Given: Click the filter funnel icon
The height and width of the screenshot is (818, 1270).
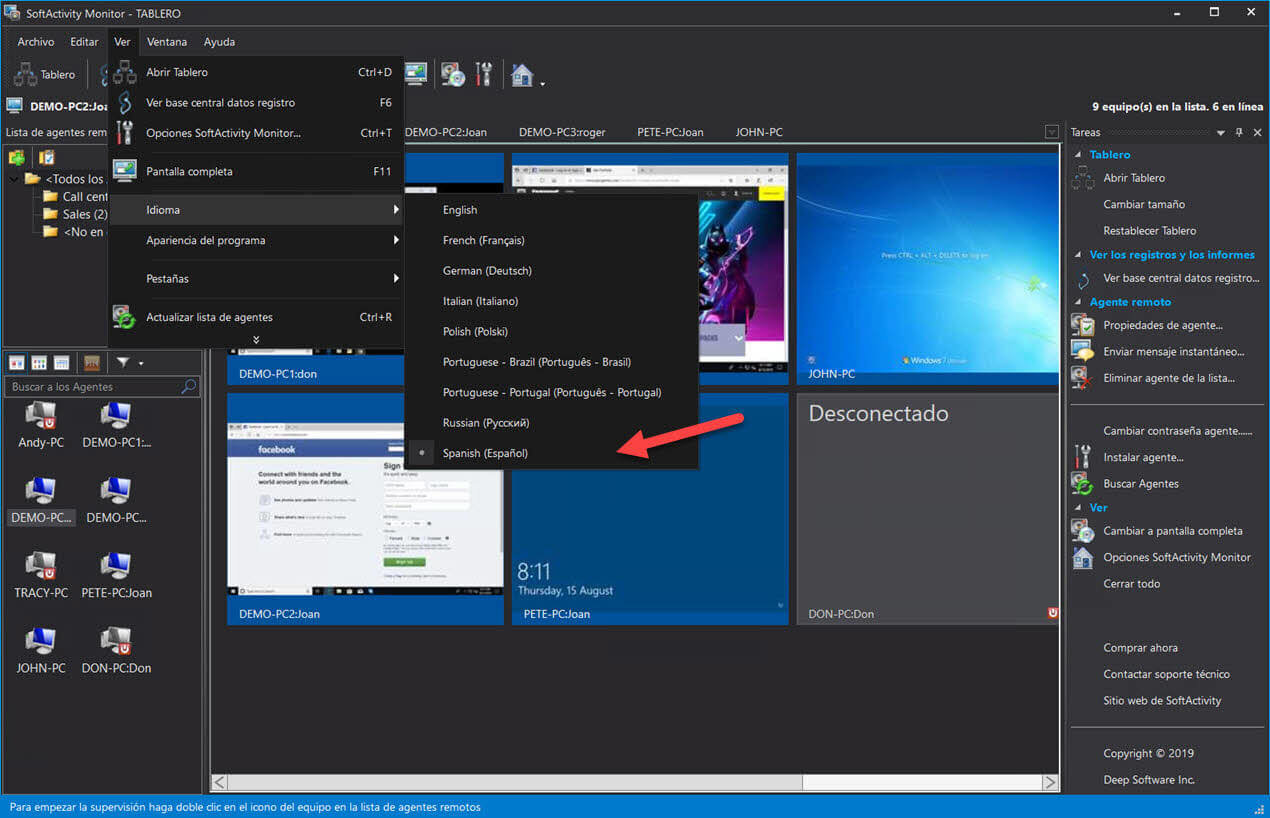Looking at the screenshot, I should (123, 362).
